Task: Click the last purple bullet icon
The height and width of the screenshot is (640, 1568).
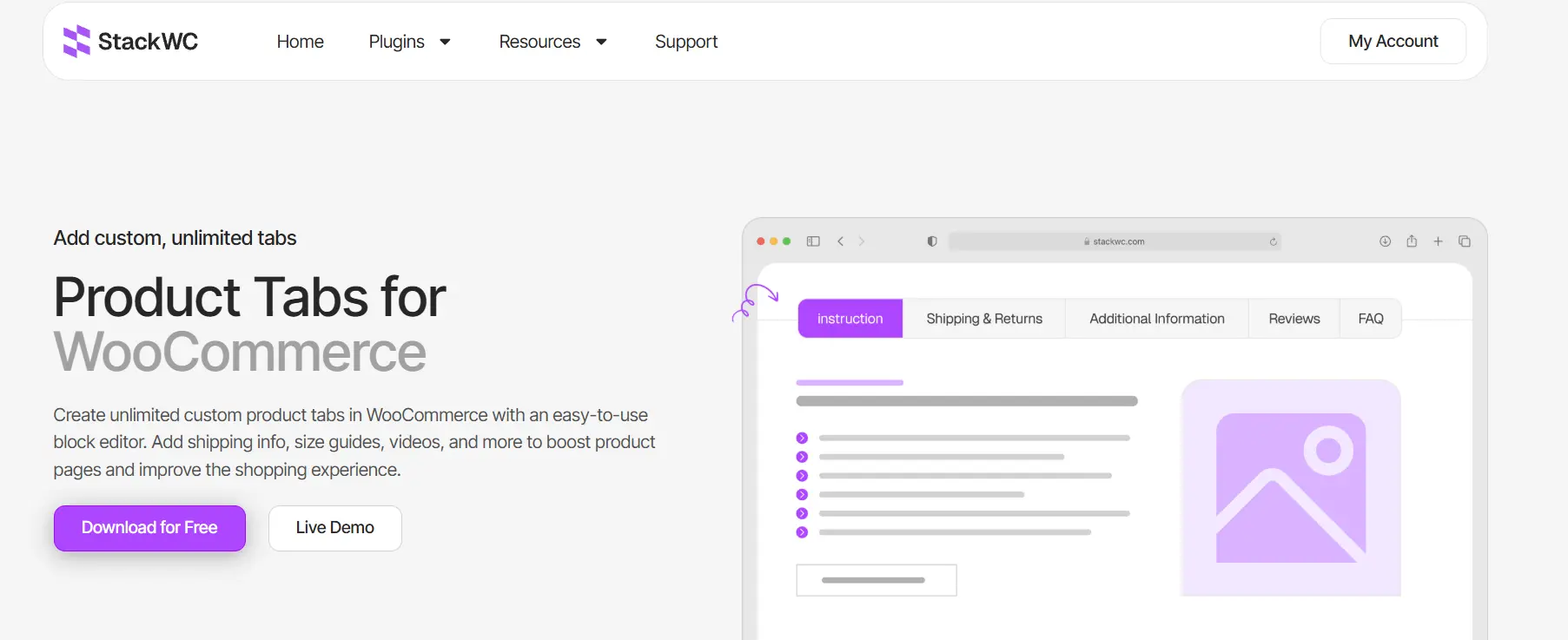Action: coord(802,532)
